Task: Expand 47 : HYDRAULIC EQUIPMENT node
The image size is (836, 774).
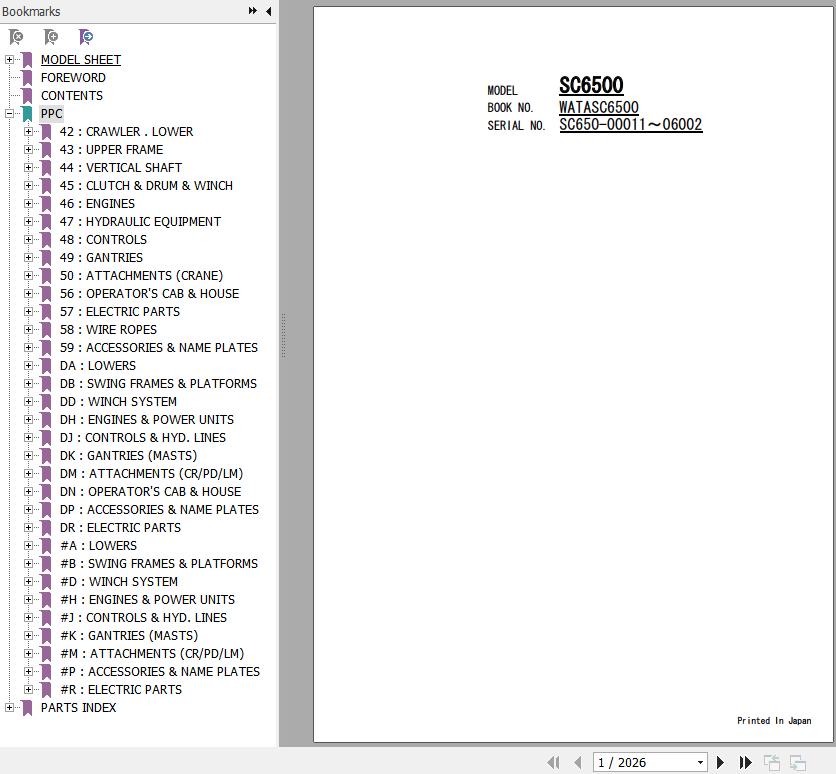Action: point(28,222)
